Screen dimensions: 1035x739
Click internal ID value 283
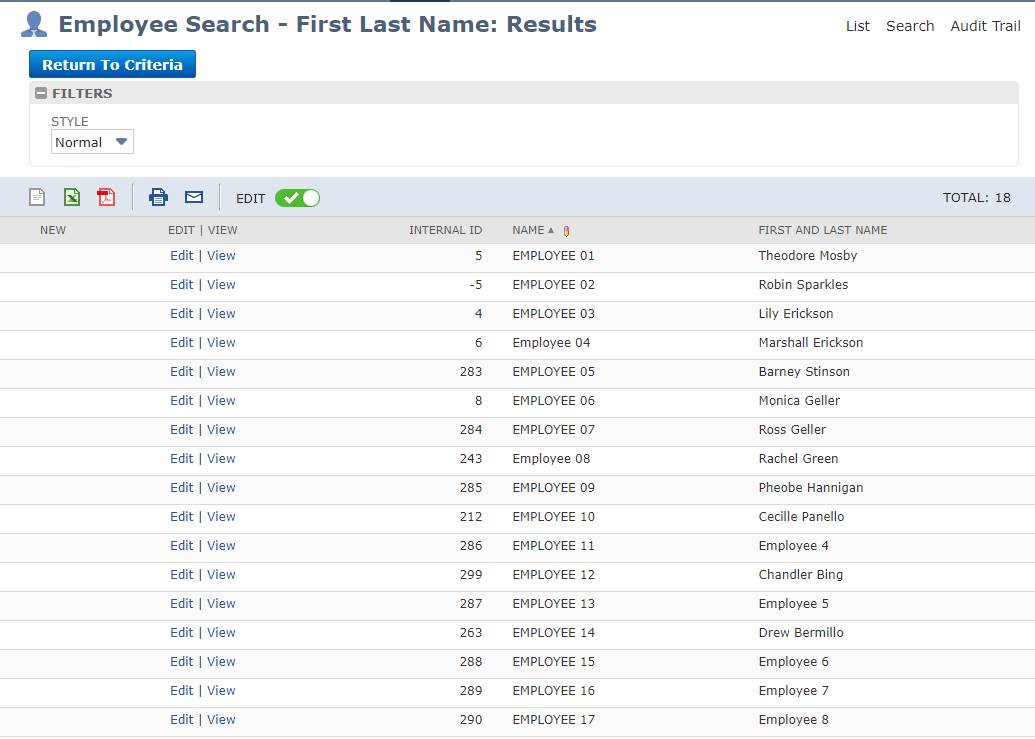point(471,372)
